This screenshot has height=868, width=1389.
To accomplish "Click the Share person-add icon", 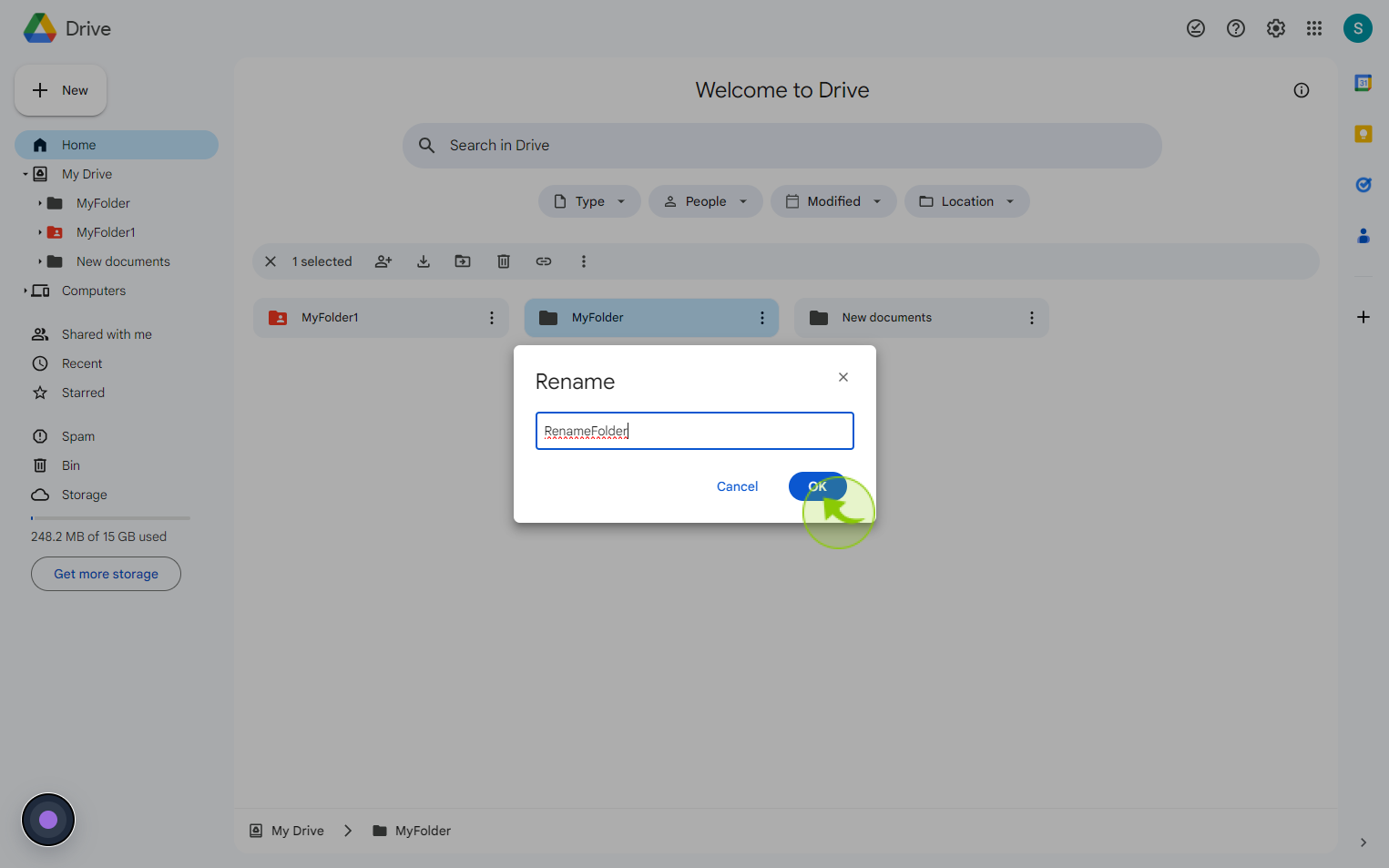I will coord(383,261).
